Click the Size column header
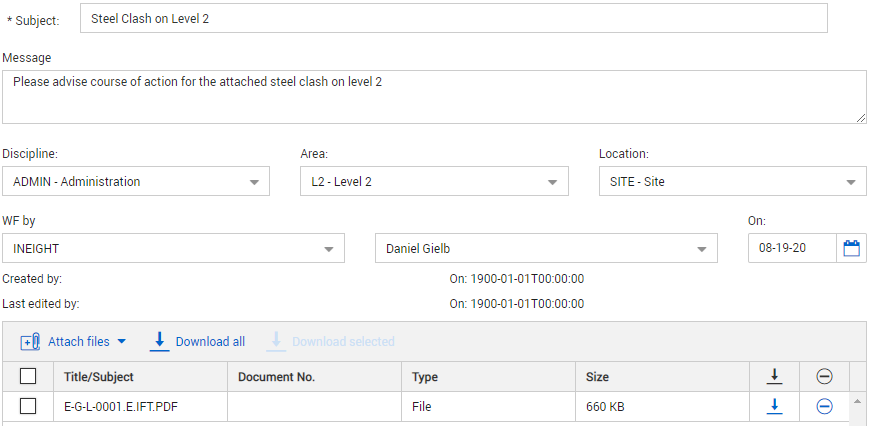Viewport: 882px width, 426px height. point(597,377)
